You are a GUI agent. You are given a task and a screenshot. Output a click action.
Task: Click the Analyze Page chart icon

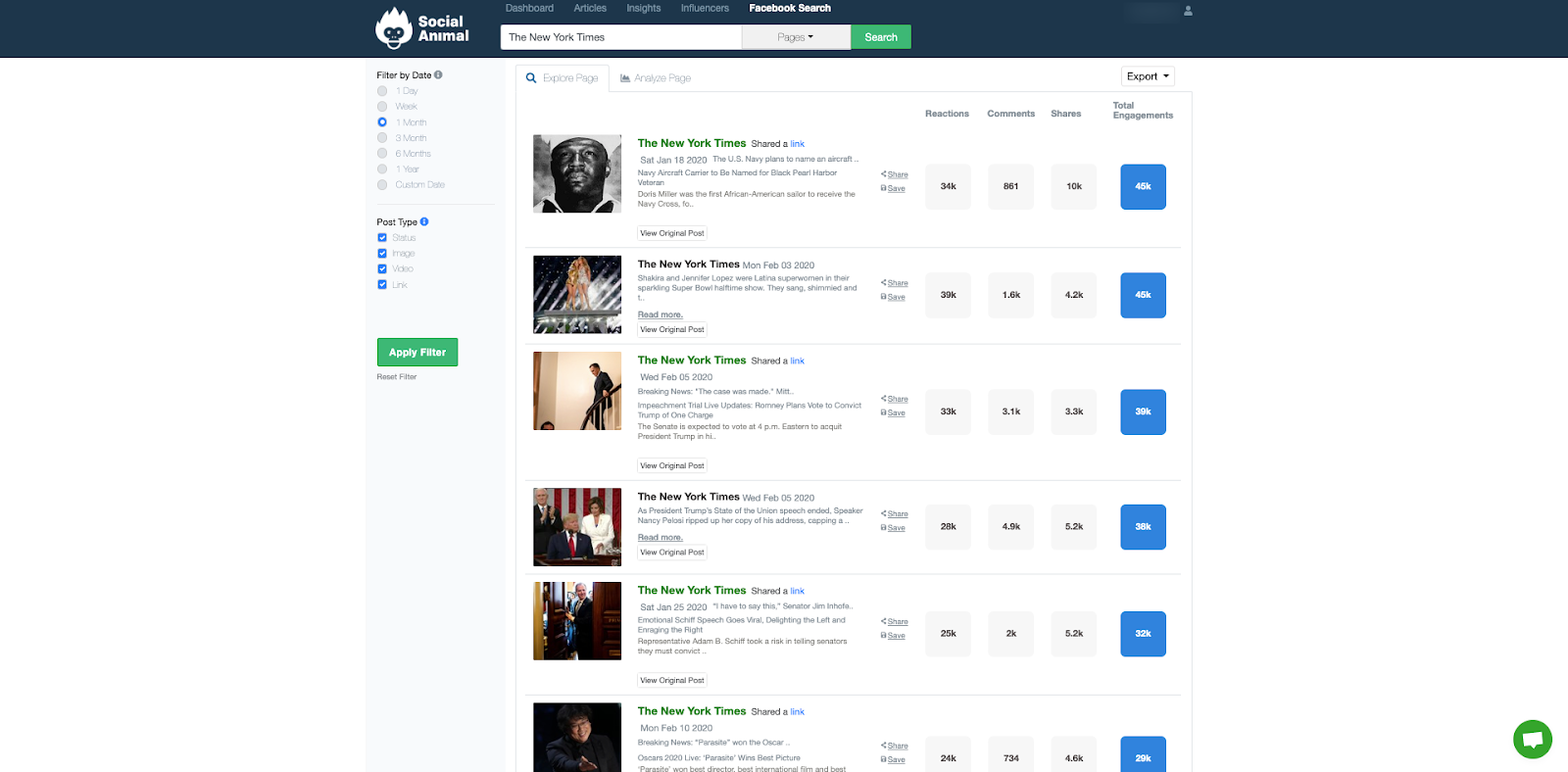[x=625, y=78]
